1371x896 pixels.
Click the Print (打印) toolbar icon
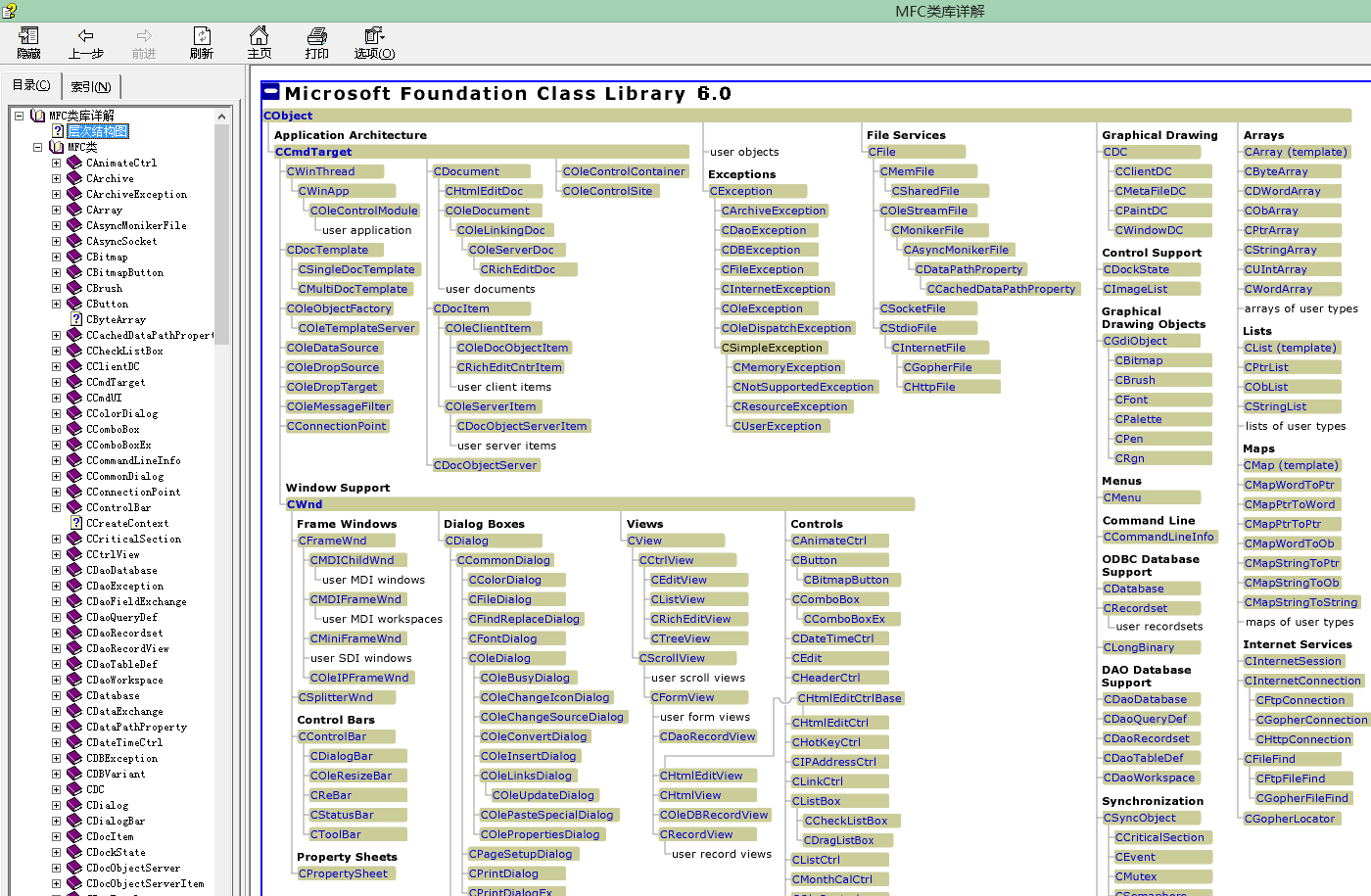click(x=317, y=37)
